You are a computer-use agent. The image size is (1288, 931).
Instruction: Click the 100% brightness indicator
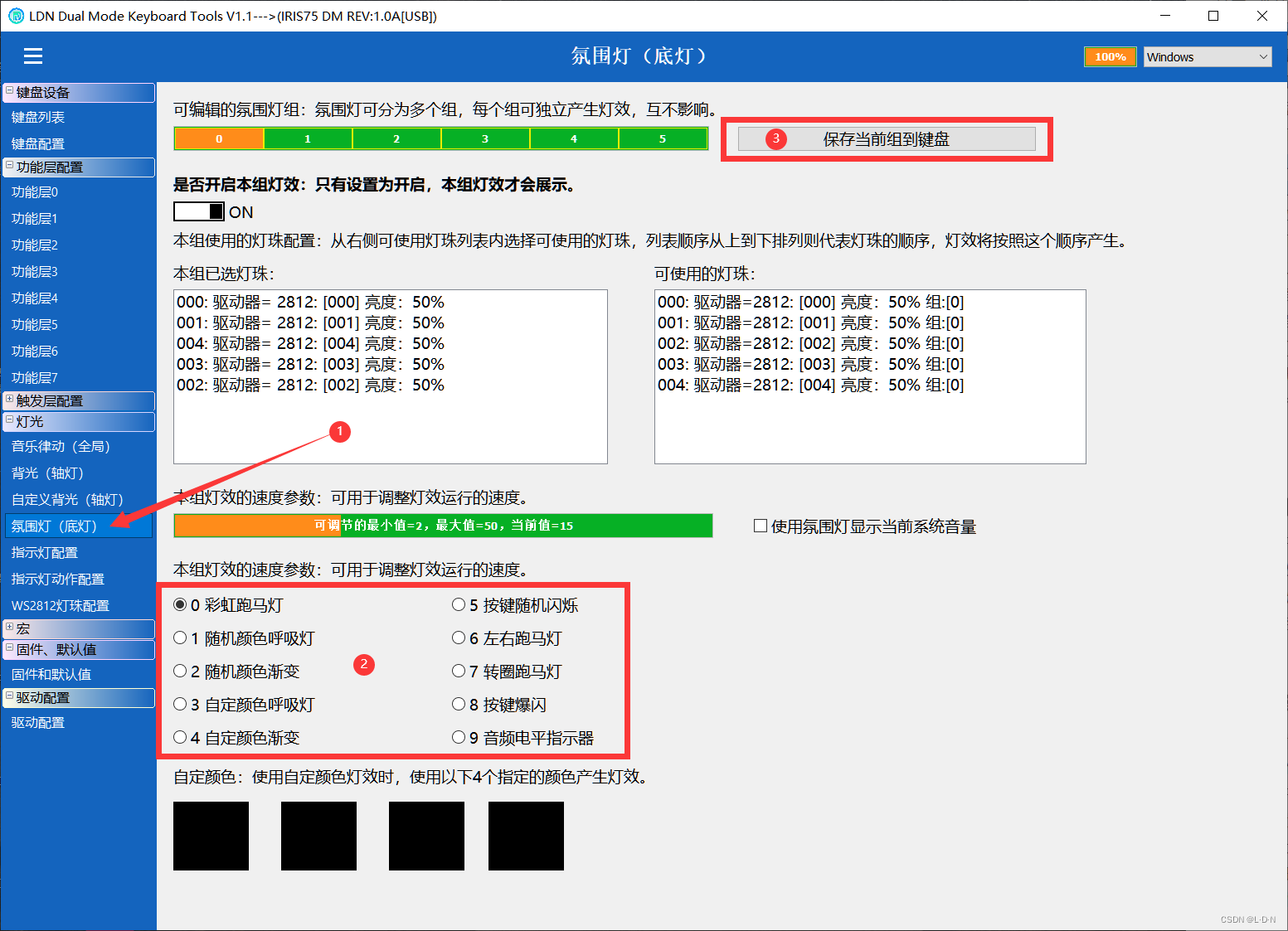(x=1110, y=56)
